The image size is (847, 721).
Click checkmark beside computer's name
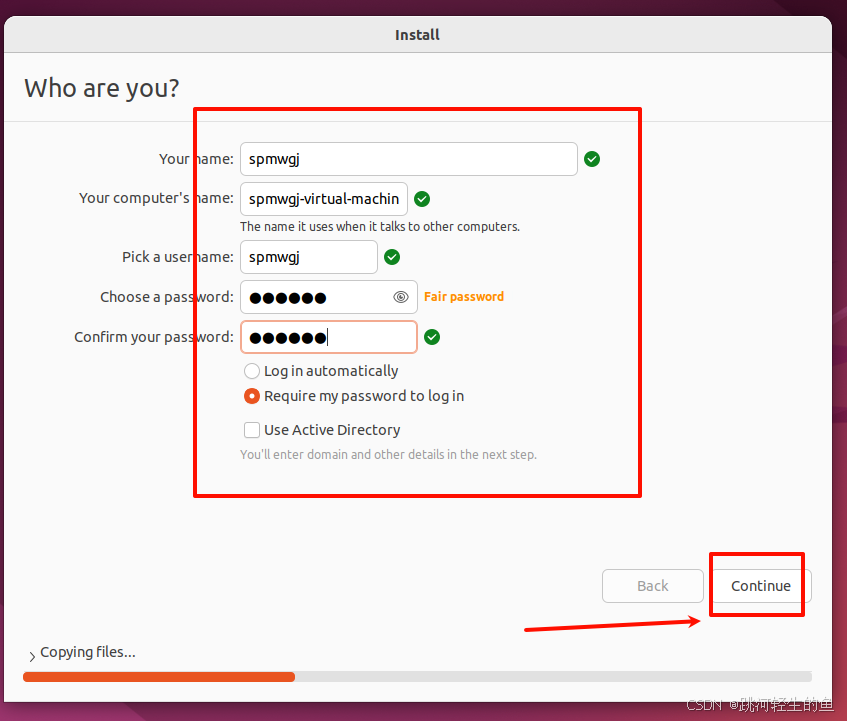tap(422, 199)
